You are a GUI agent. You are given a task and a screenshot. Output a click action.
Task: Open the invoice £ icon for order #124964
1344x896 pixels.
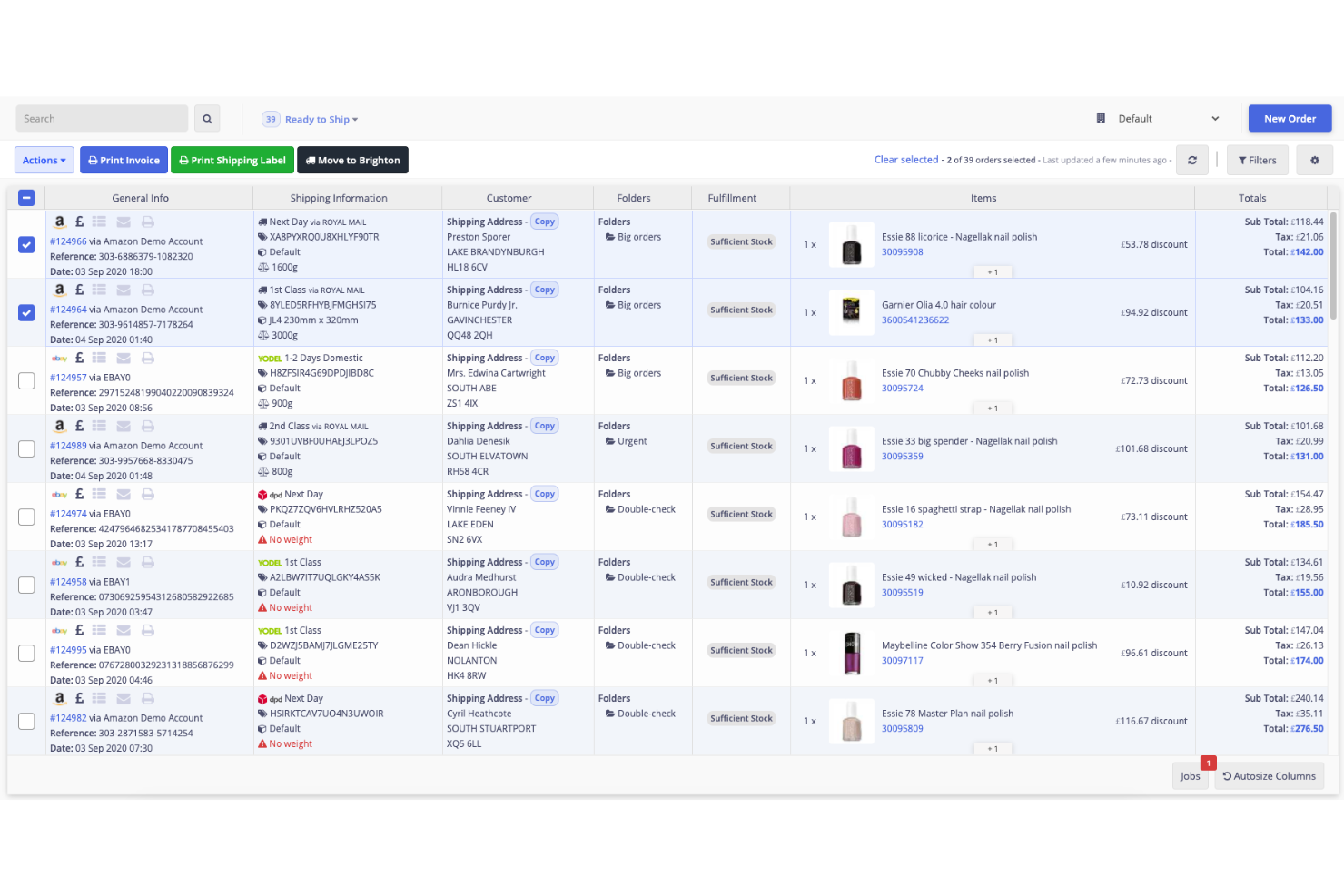click(x=80, y=289)
